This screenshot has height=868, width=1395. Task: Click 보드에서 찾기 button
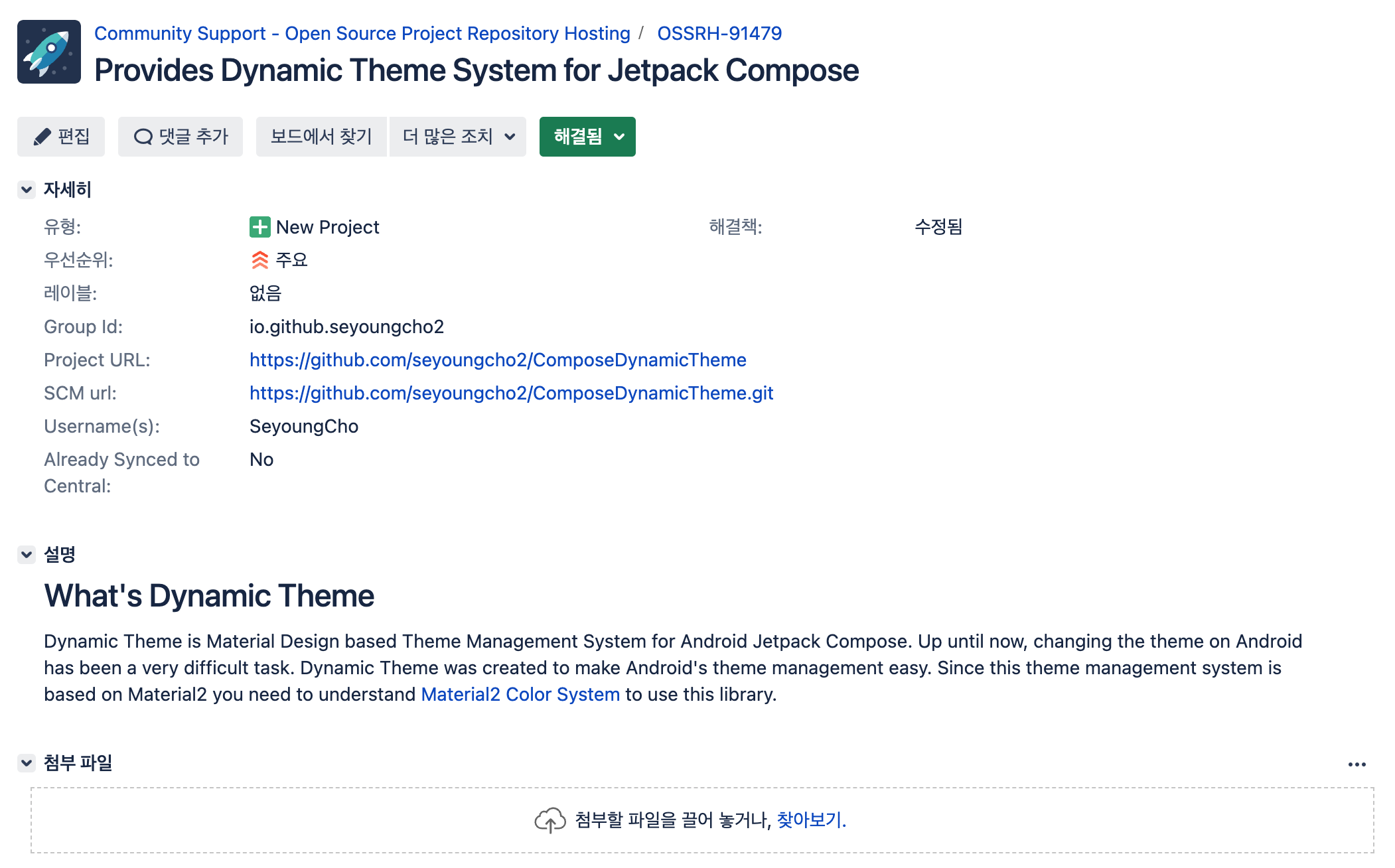coord(321,137)
